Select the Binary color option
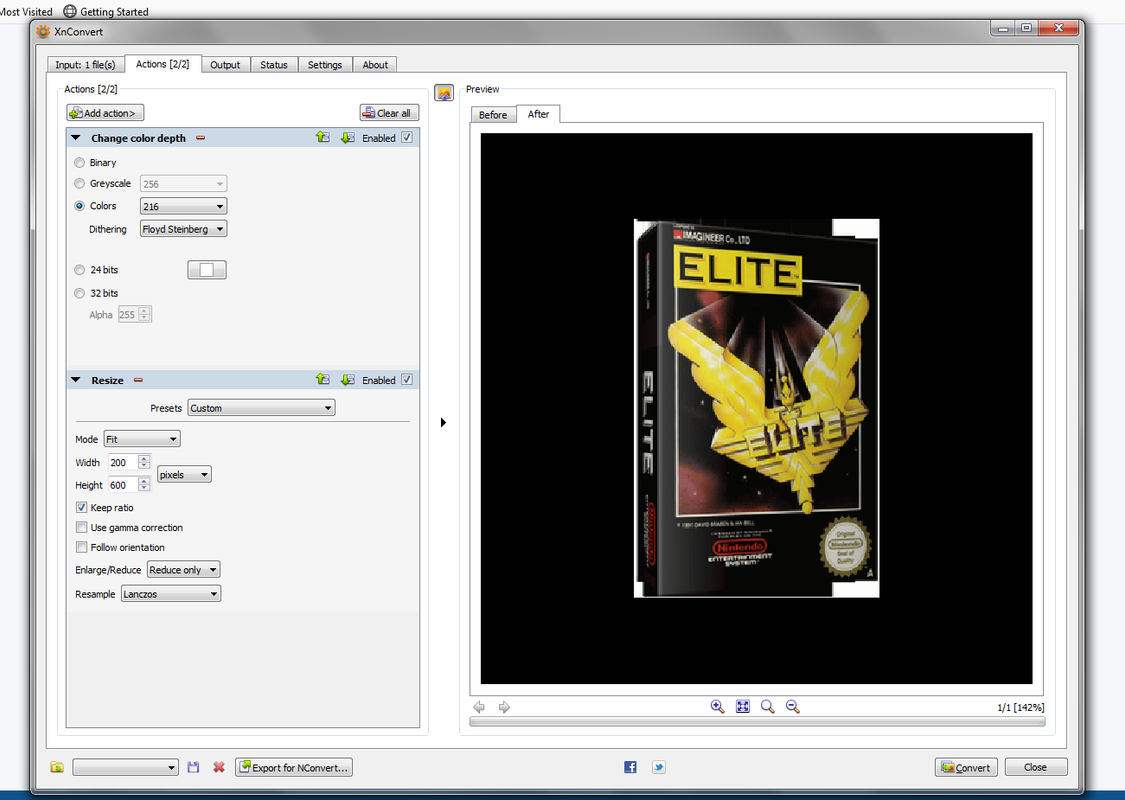This screenshot has height=800, width=1125. click(80, 162)
